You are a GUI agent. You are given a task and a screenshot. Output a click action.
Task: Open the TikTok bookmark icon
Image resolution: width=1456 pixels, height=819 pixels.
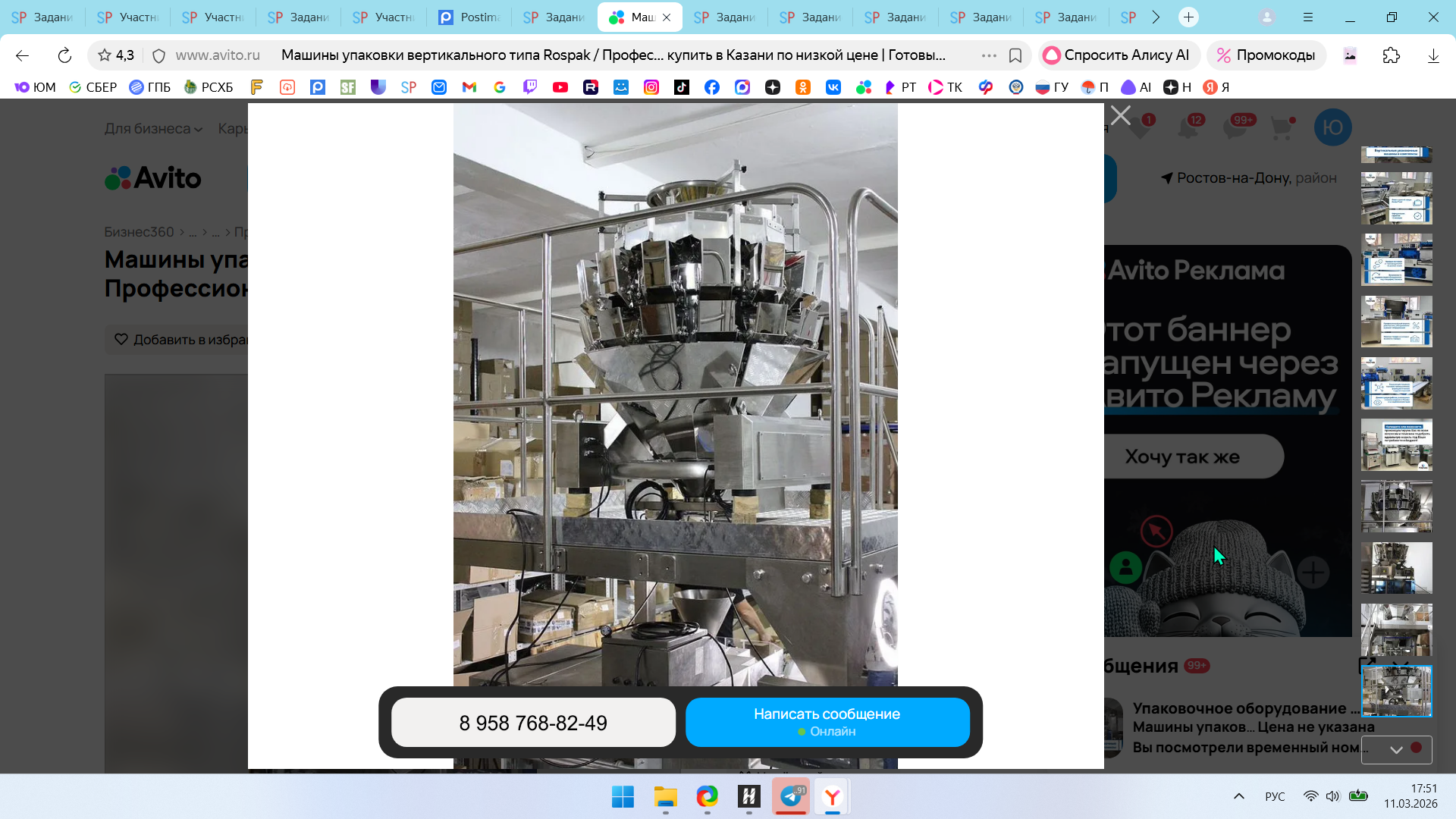tap(682, 87)
